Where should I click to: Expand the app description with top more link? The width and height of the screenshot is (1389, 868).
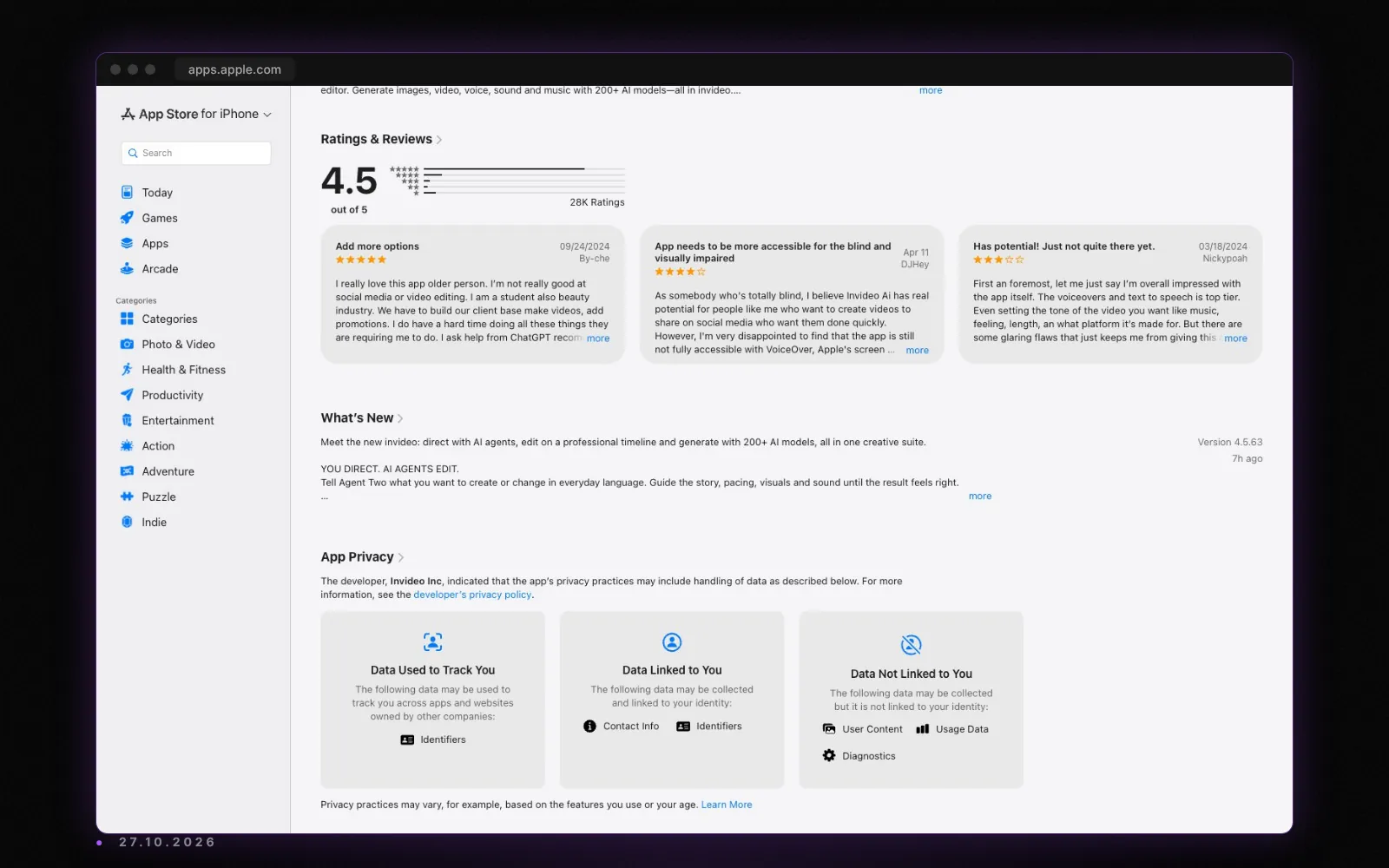931,90
